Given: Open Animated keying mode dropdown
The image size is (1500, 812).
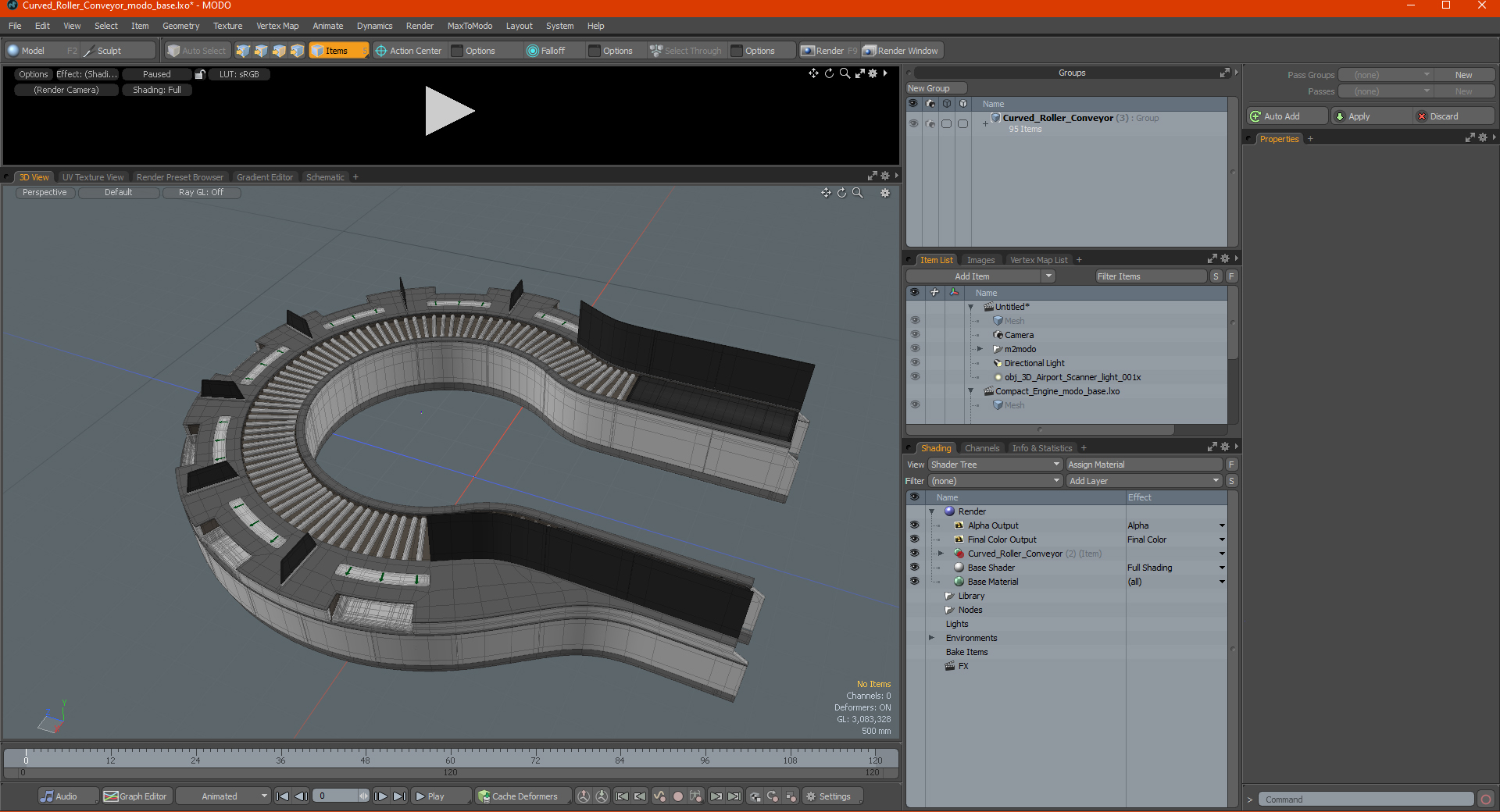Looking at the screenshot, I should pyautogui.click(x=223, y=796).
